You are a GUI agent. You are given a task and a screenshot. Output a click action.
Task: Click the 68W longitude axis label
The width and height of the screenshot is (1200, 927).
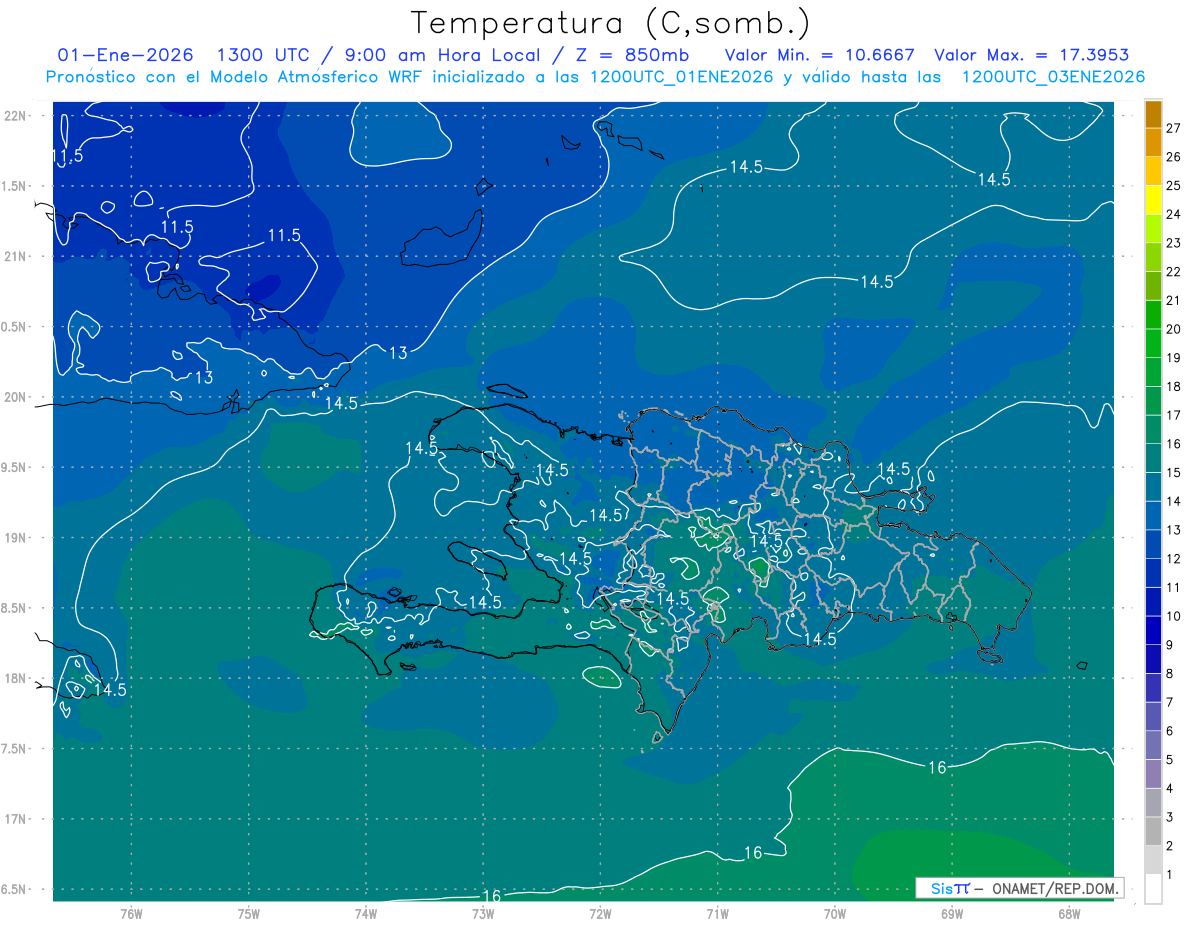(1068, 913)
